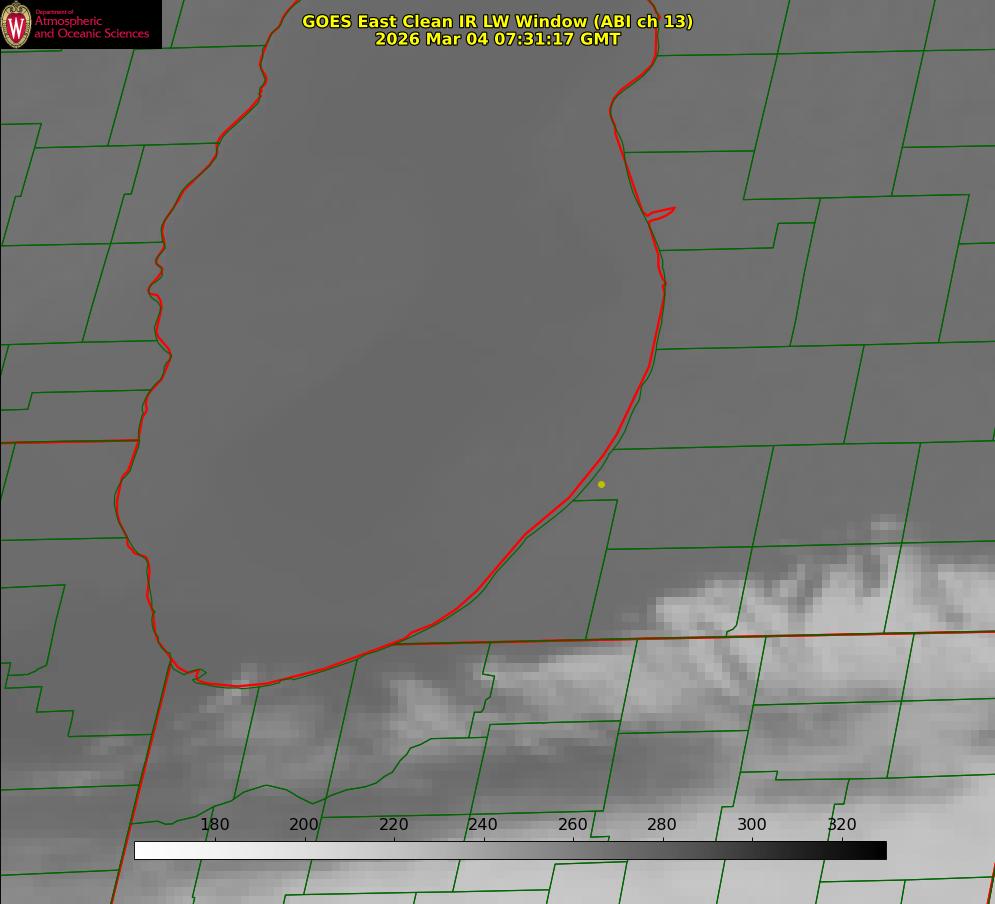Click the yellow location marker dot
The width and height of the screenshot is (995, 904).
(601, 484)
